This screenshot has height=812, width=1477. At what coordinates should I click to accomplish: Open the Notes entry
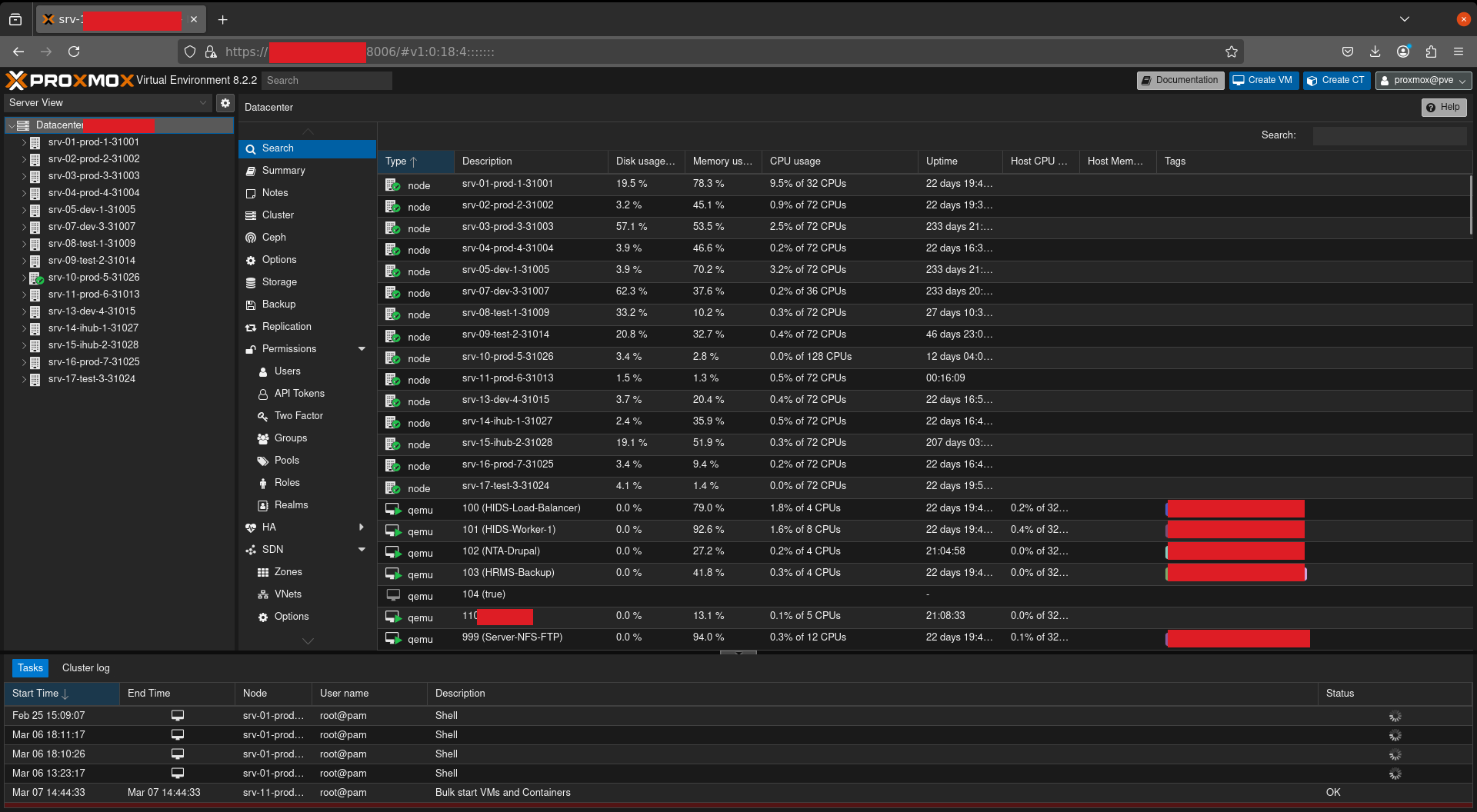coord(307,193)
